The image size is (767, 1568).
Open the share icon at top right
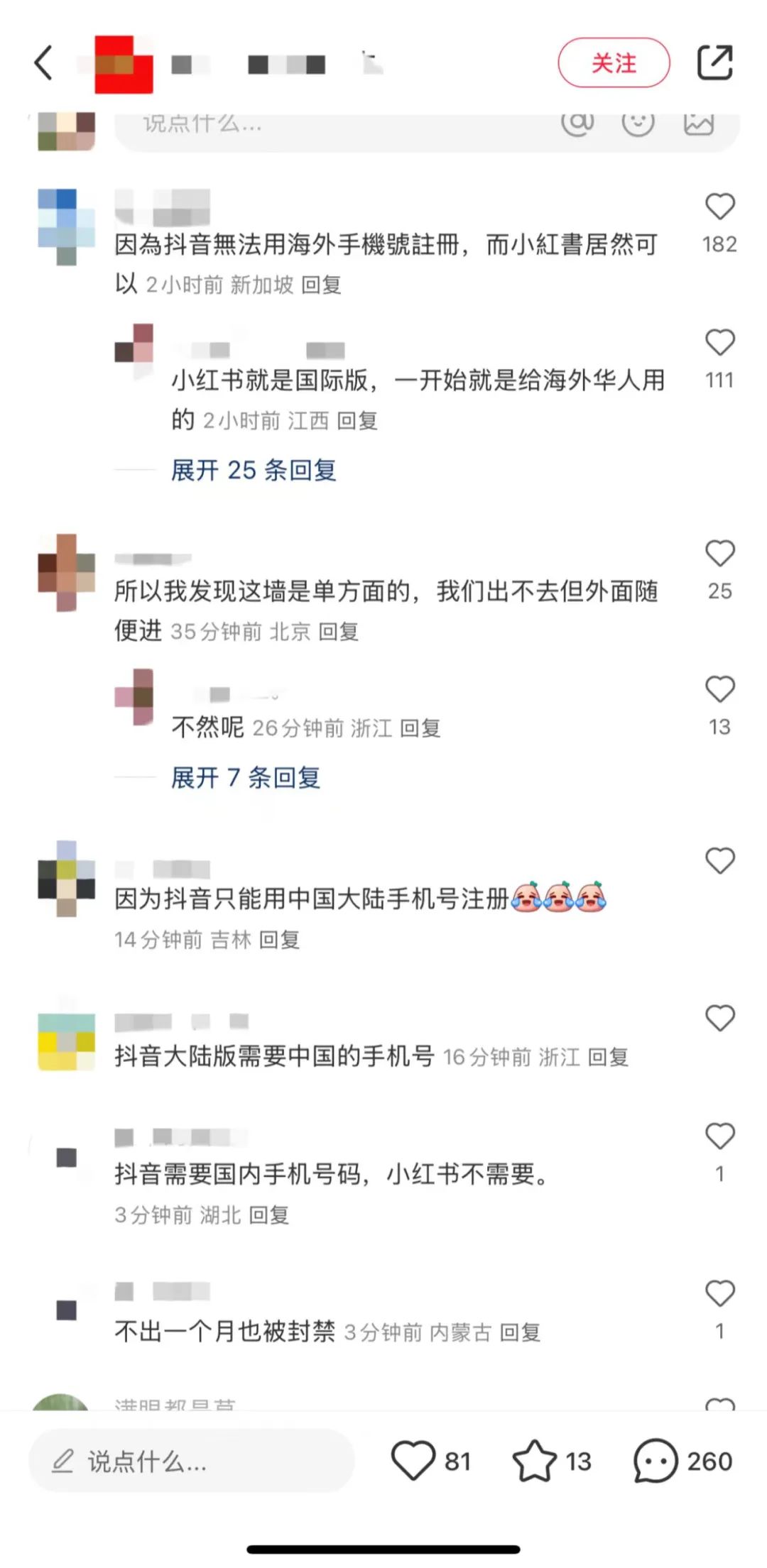[714, 62]
